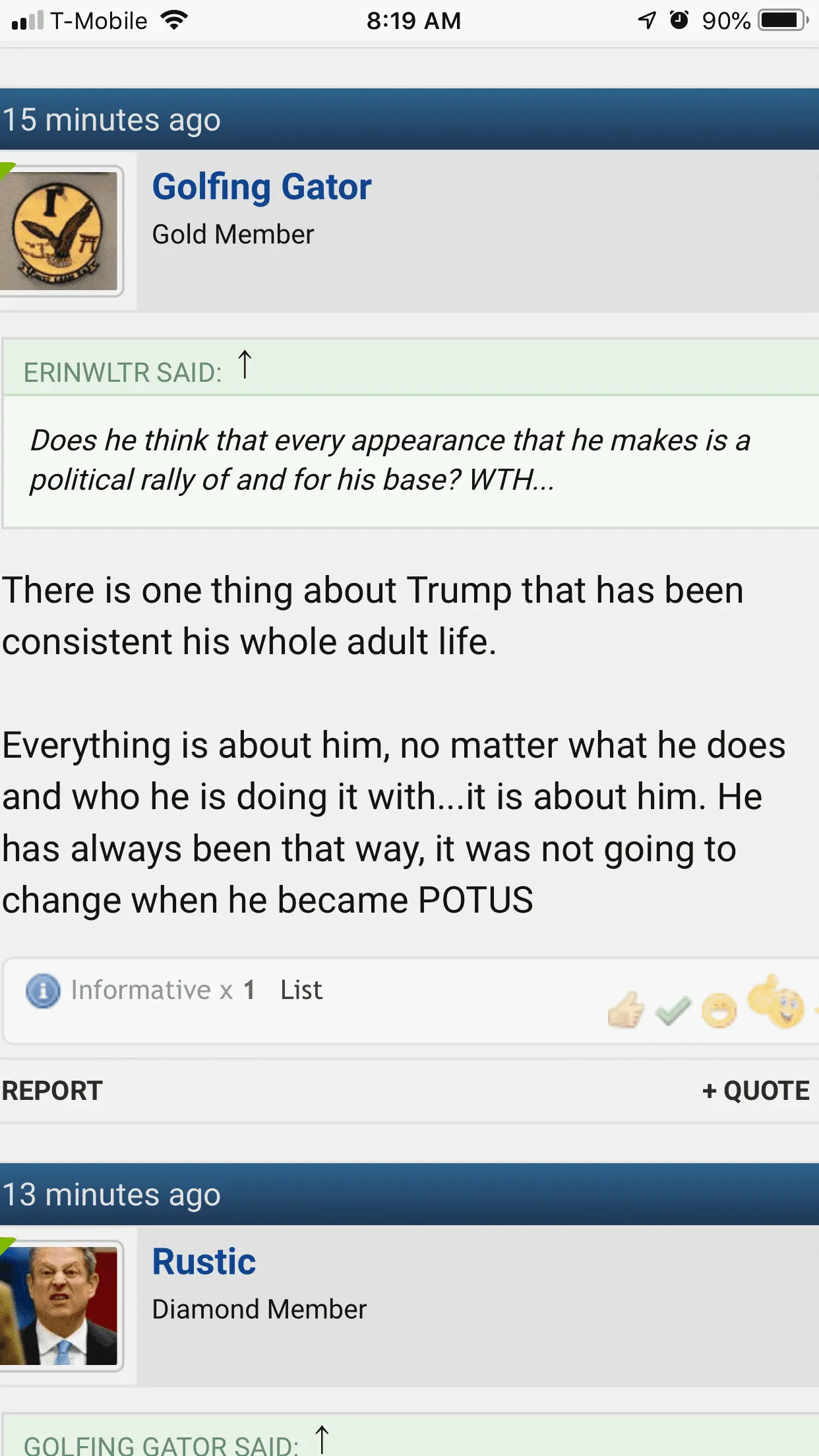Report Golfing Gator's post
The height and width of the screenshot is (1456, 819).
[52, 1091]
